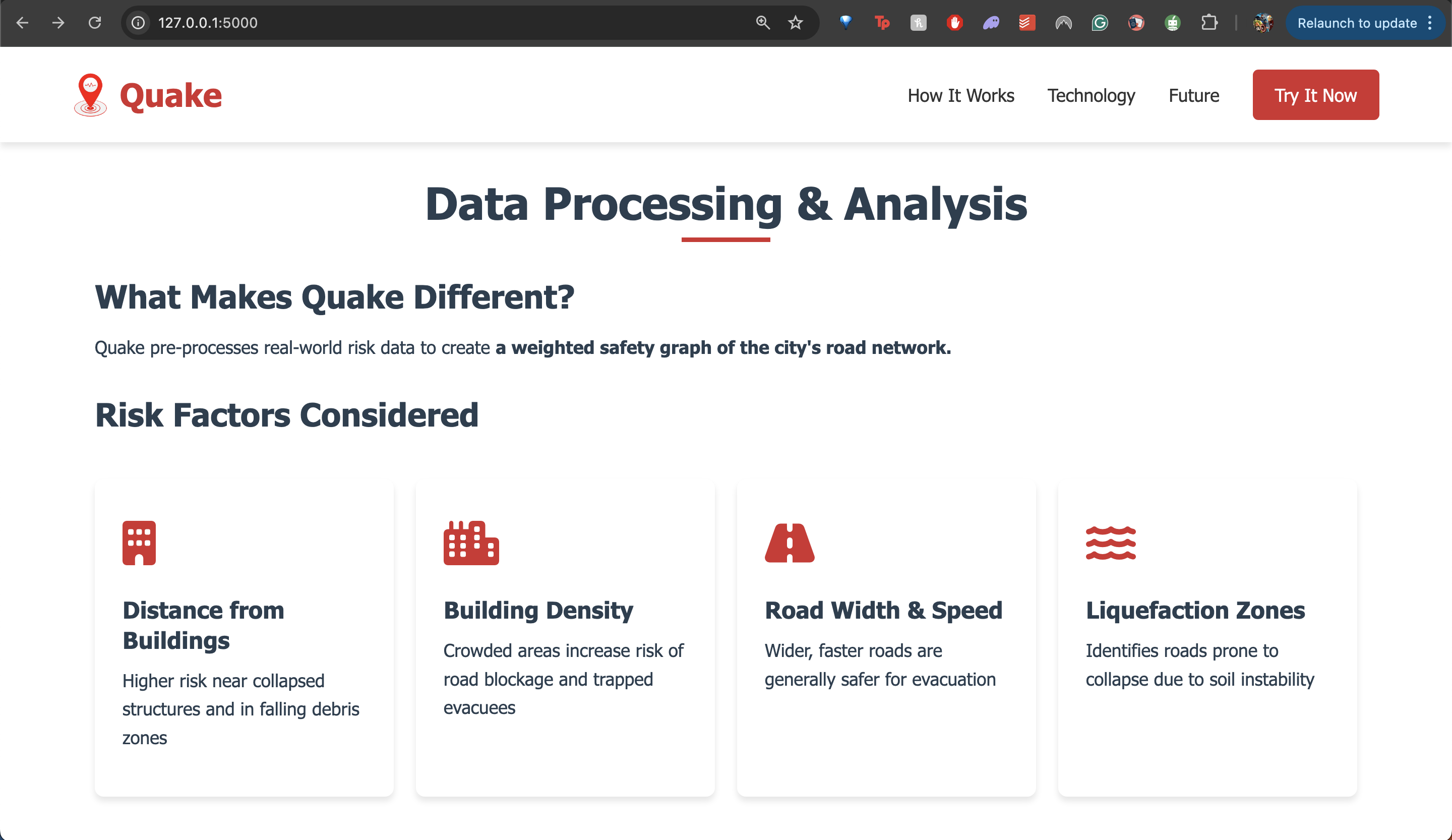Viewport: 1452px width, 840px height.
Task: Go to How It Works section
Action: coord(960,95)
